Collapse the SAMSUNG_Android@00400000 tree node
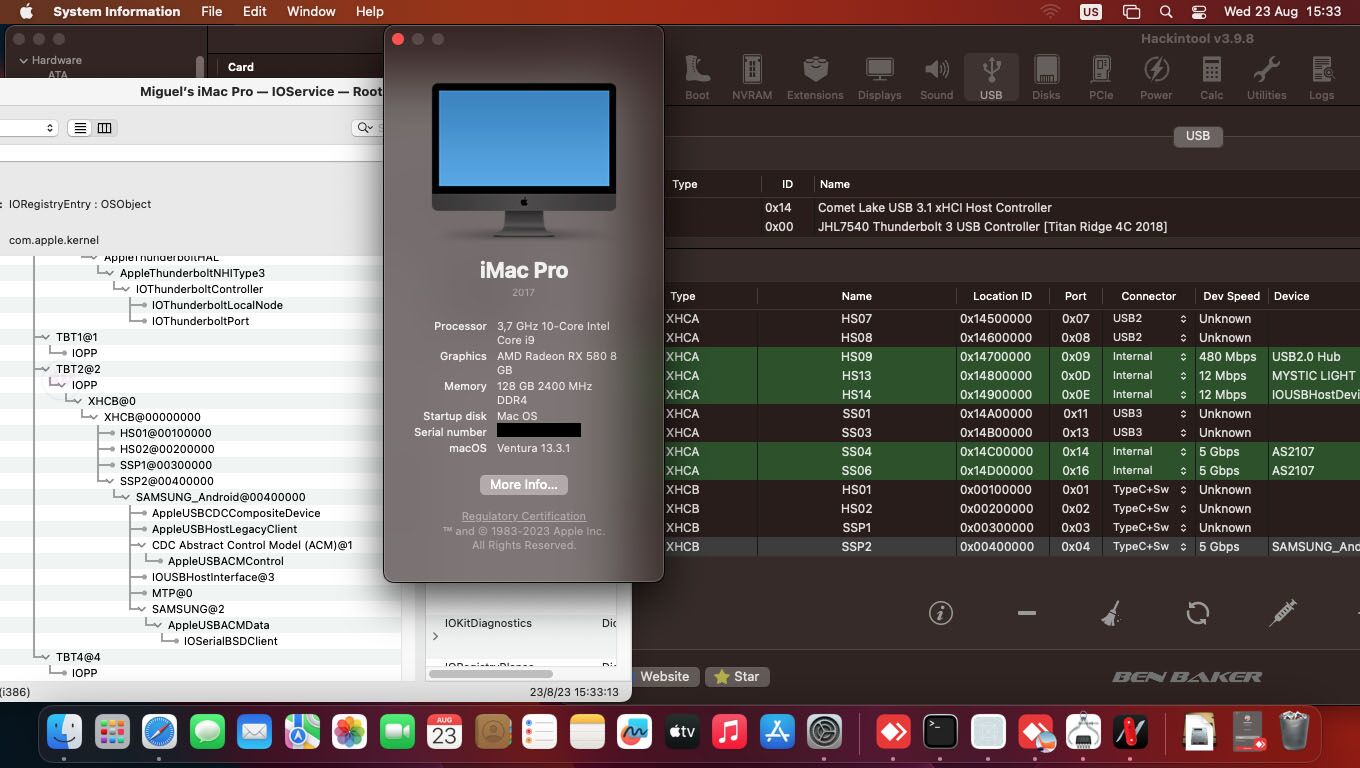Viewport: 1360px width, 768px height. tap(125, 497)
